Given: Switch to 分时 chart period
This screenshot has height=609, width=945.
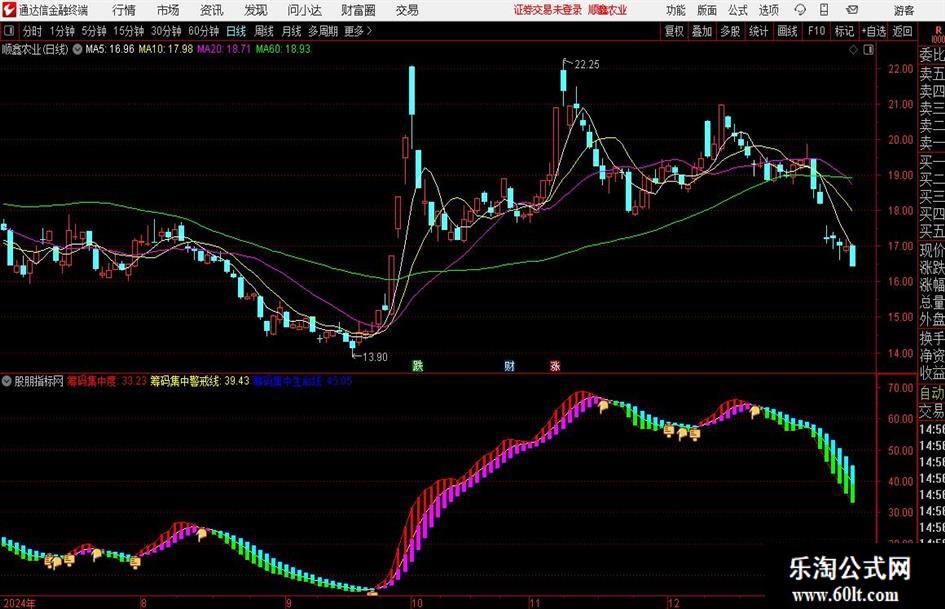Looking at the screenshot, I should coord(33,31).
